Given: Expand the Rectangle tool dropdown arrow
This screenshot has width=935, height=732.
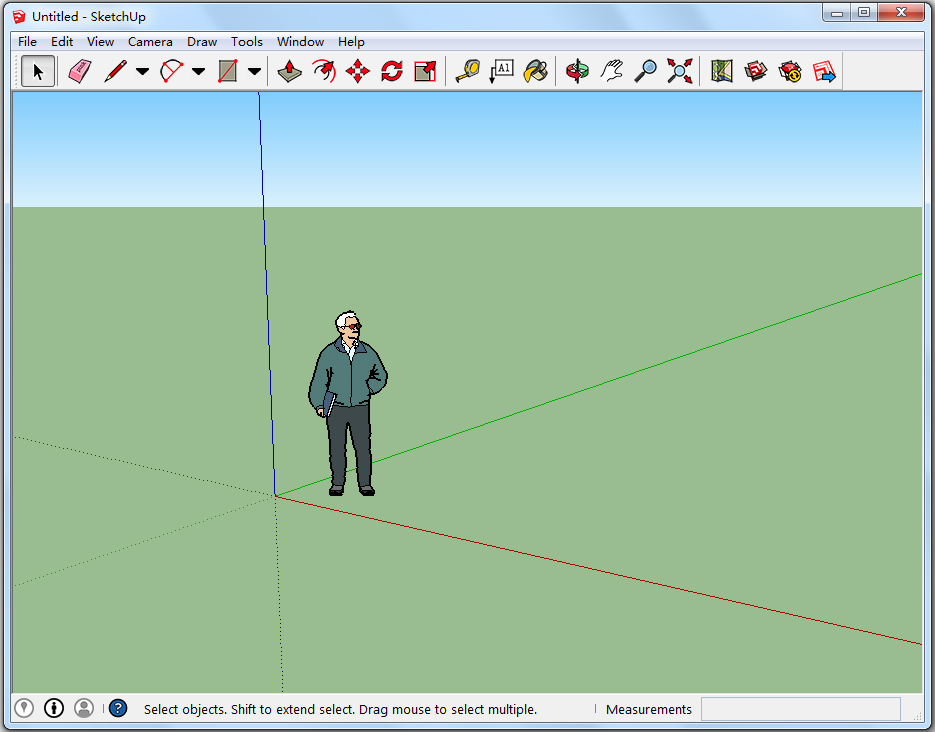Looking at the screenshot, I should point(254,71).
